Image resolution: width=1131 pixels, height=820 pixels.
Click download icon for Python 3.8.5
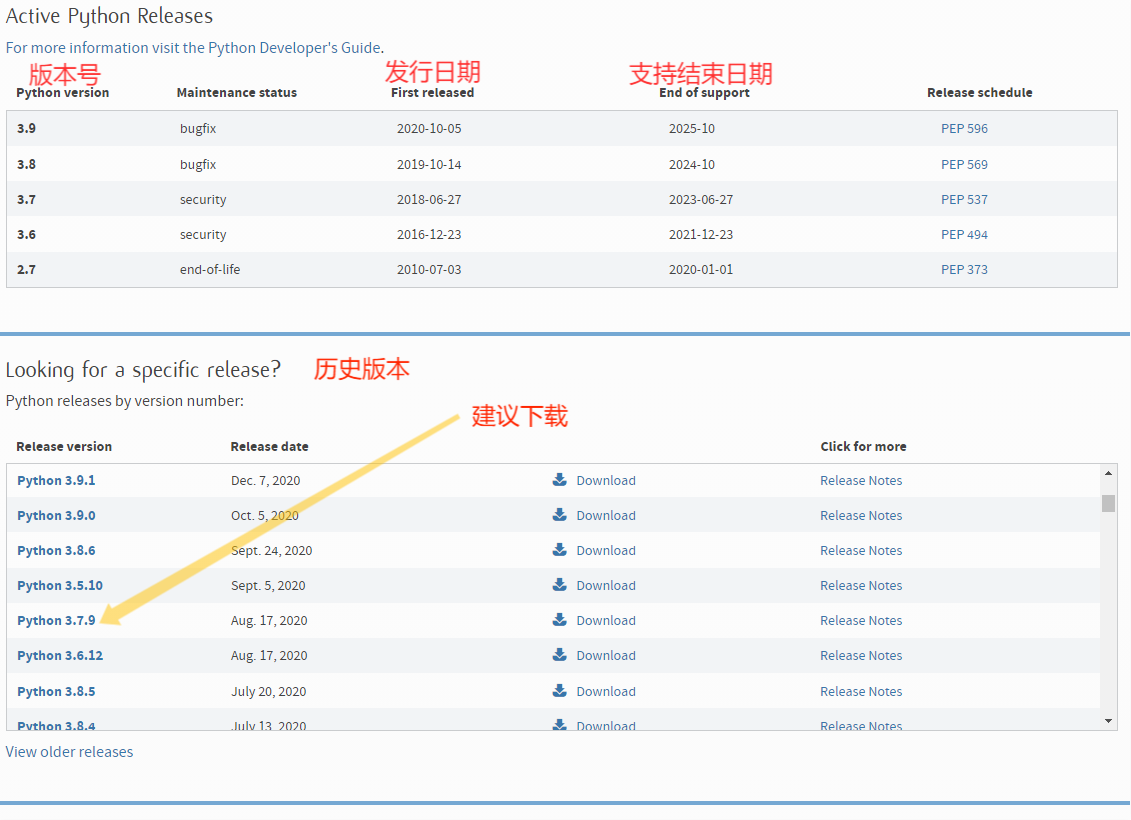click(x=559, y=691)
